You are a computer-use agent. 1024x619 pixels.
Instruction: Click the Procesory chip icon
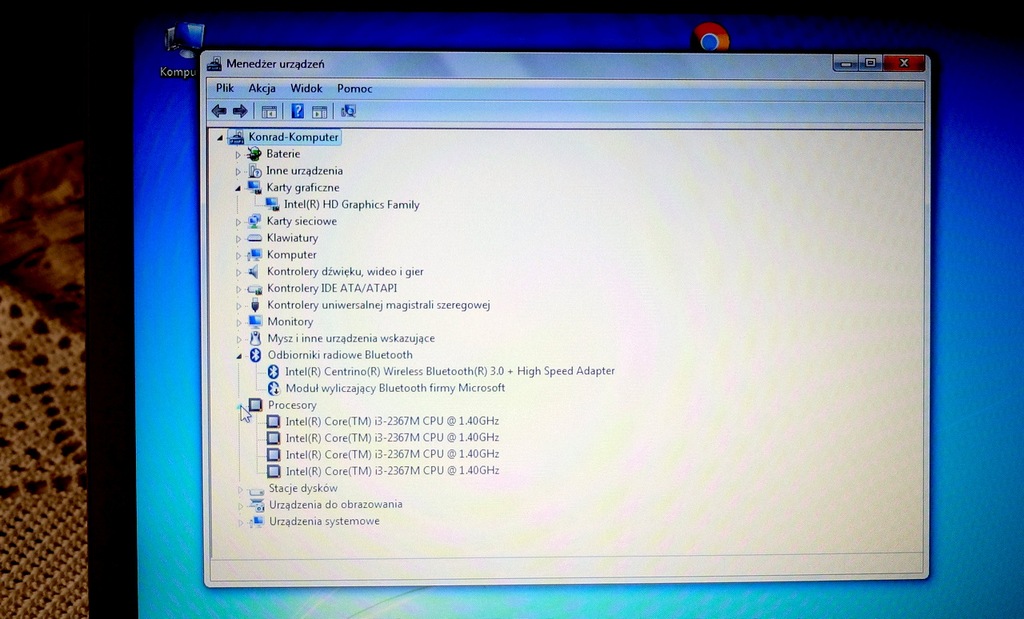pyautogui.click(x=255, y=405)
